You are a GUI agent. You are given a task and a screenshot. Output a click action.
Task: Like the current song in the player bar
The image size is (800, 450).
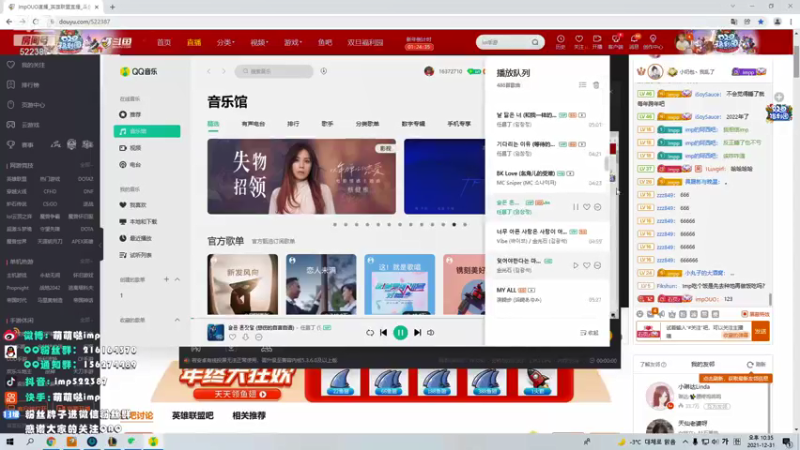[x=233, y=337]
